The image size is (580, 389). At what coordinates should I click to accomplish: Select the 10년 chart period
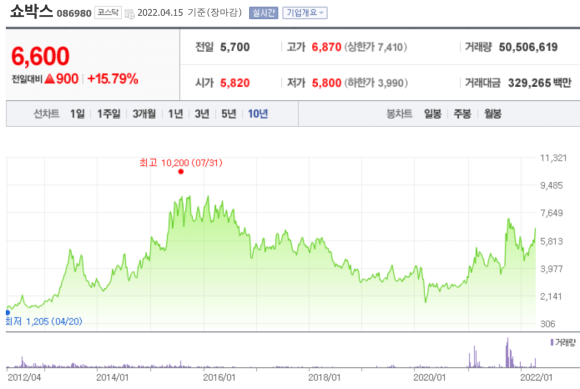(257, 114)
